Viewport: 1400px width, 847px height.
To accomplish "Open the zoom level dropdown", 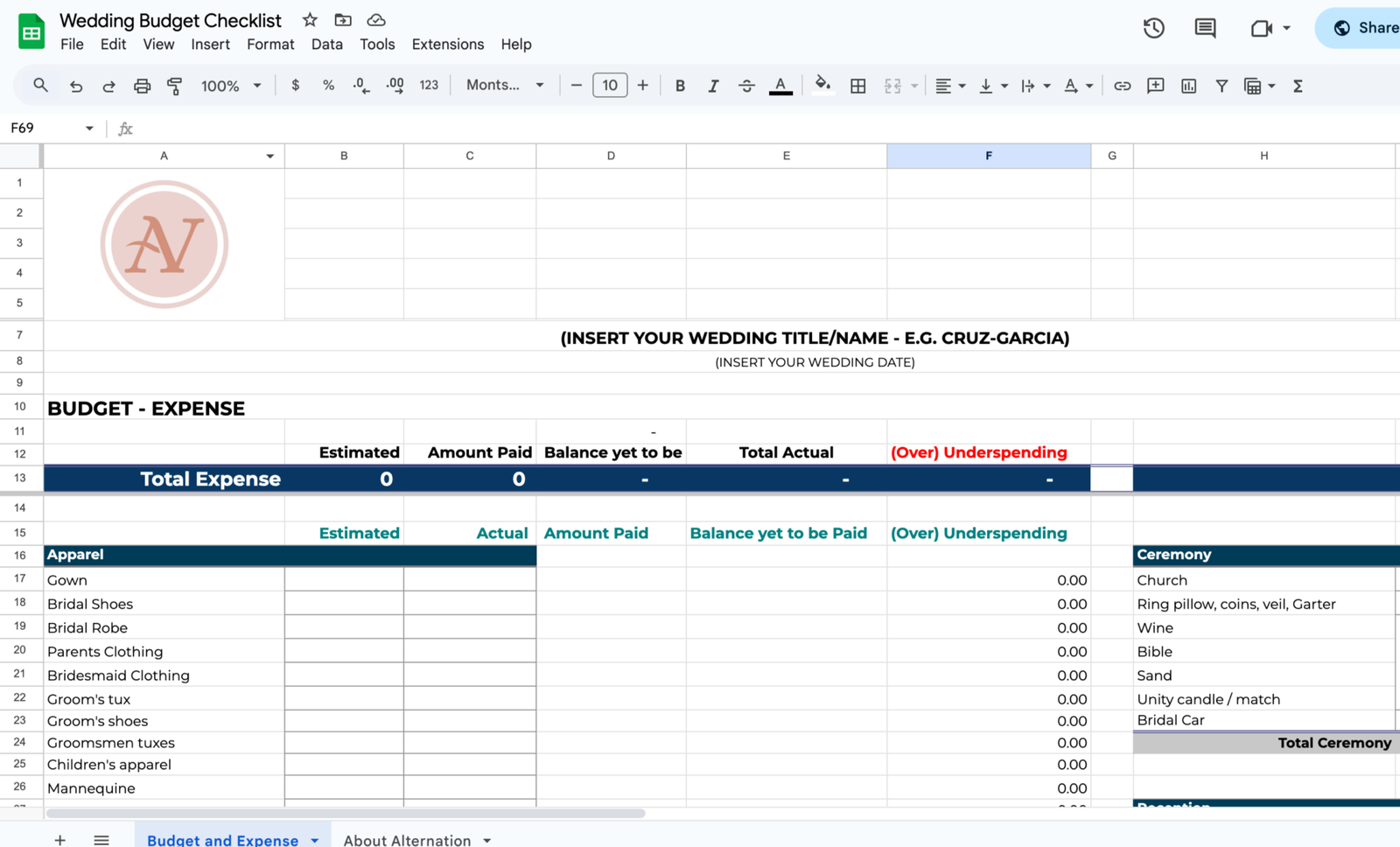I will (230, 86).
